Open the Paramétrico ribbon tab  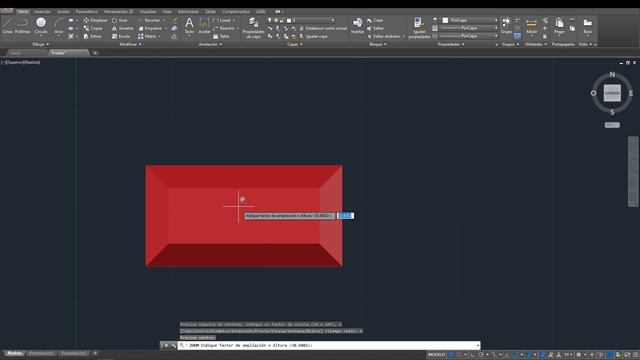click(x=87, y=11)
